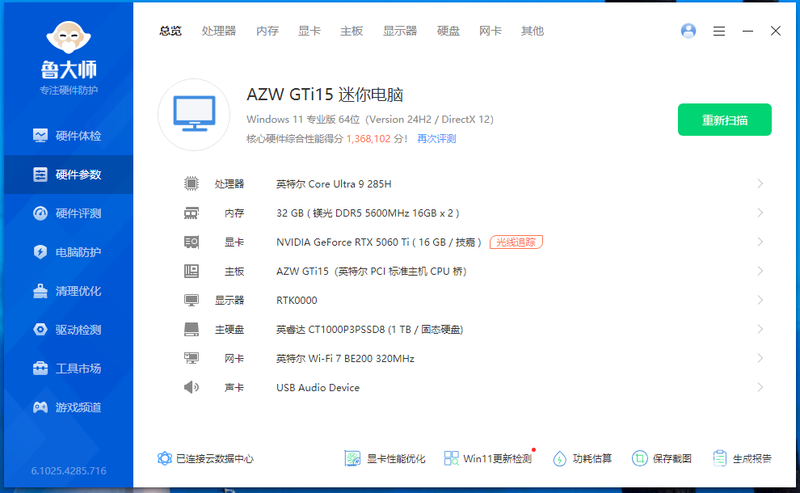Click 已连接云数据中心 status
Screen dimensions: 800x493
[x=205, y=458]
